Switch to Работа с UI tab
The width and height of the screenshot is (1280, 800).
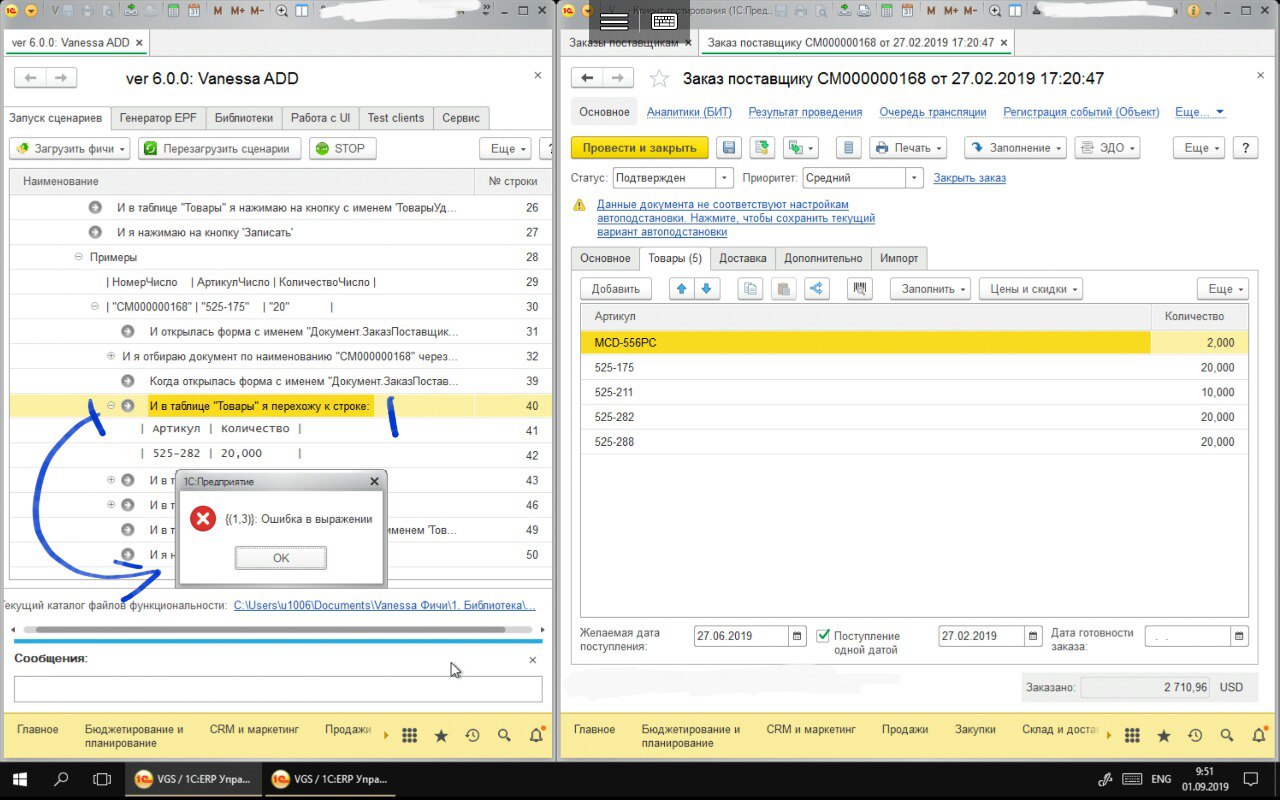tap(320, 118)
